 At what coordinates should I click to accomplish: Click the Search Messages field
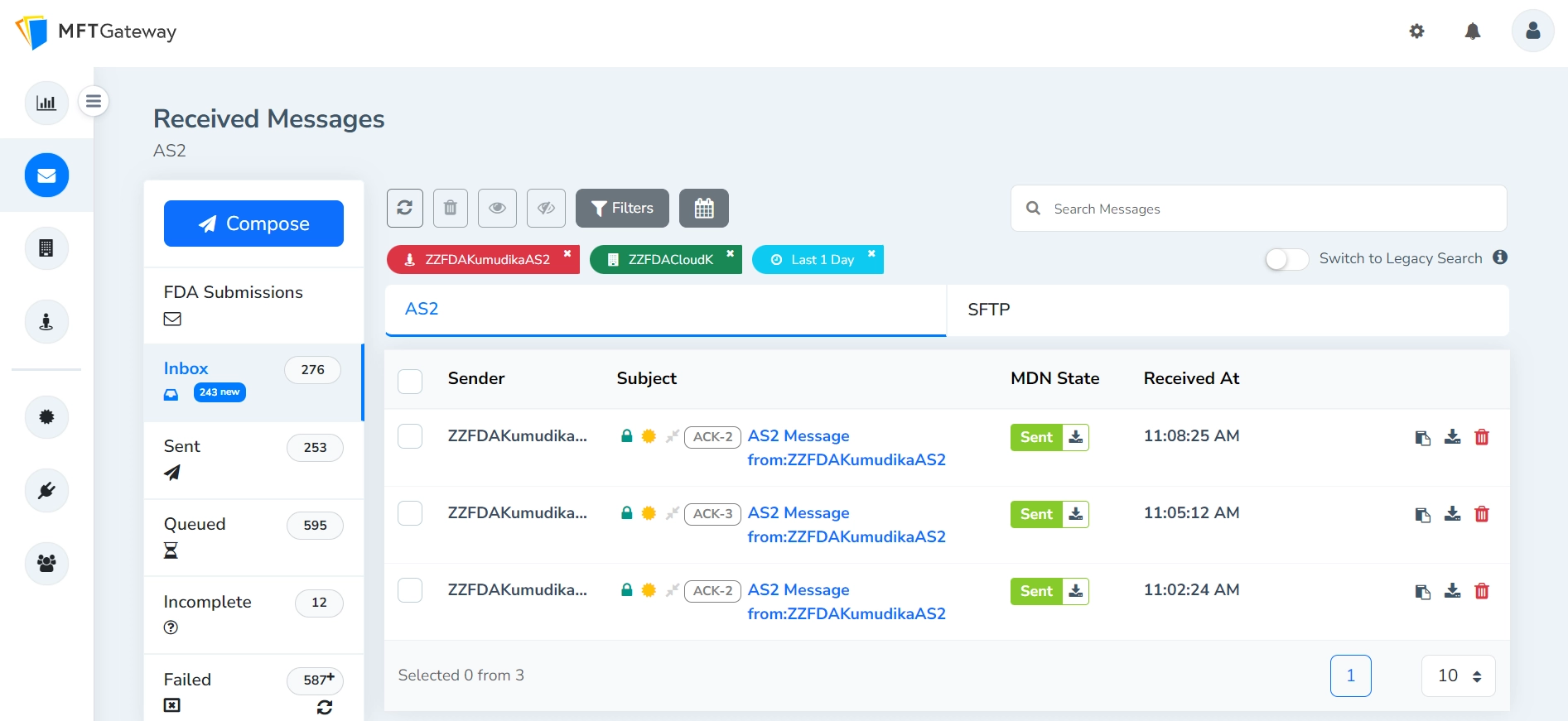[x=1267, y=209]
